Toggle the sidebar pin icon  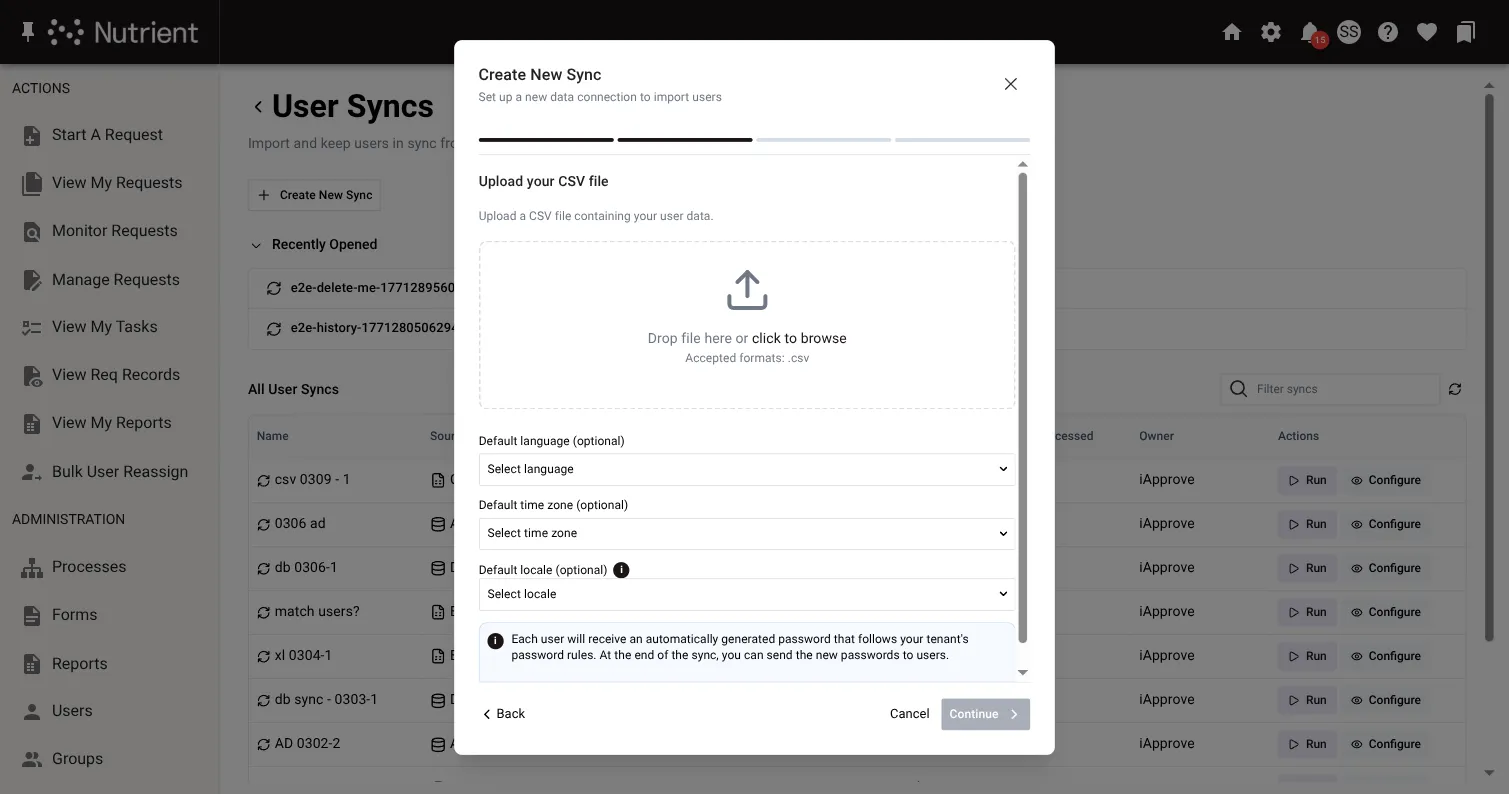click(28, 32)
